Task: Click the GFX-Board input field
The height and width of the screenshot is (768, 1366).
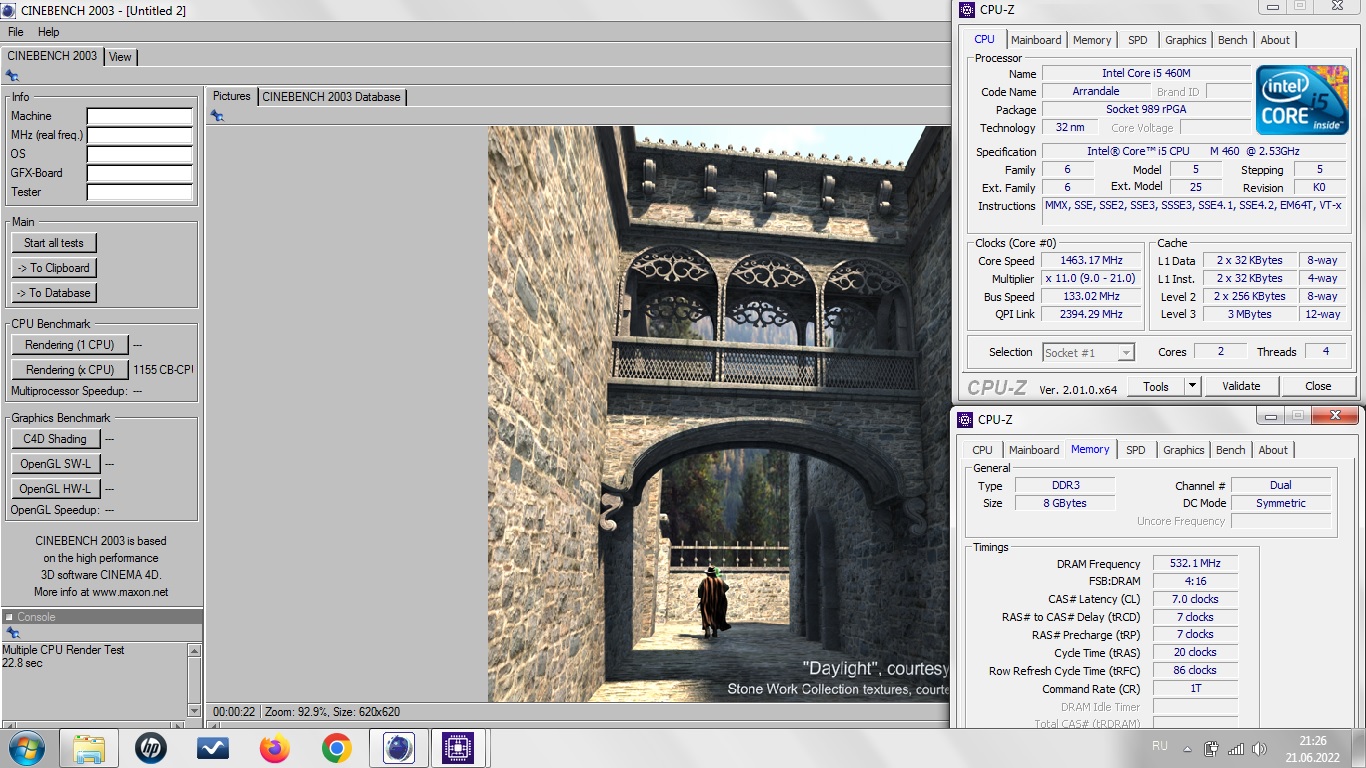Action: tap(139, 173)
